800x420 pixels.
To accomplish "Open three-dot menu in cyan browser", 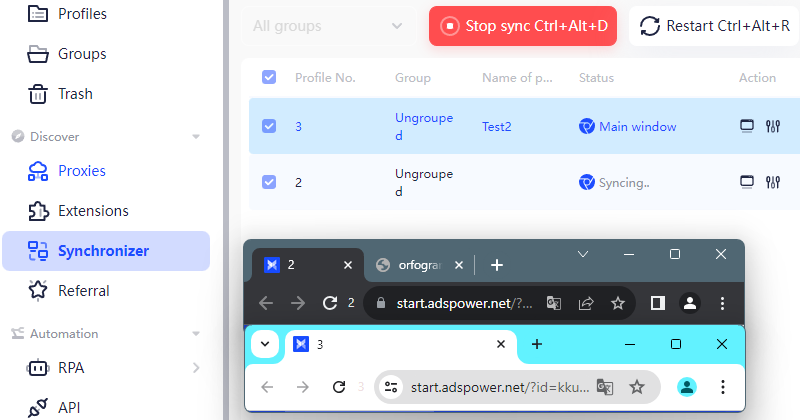I will (x=722, y=387).
